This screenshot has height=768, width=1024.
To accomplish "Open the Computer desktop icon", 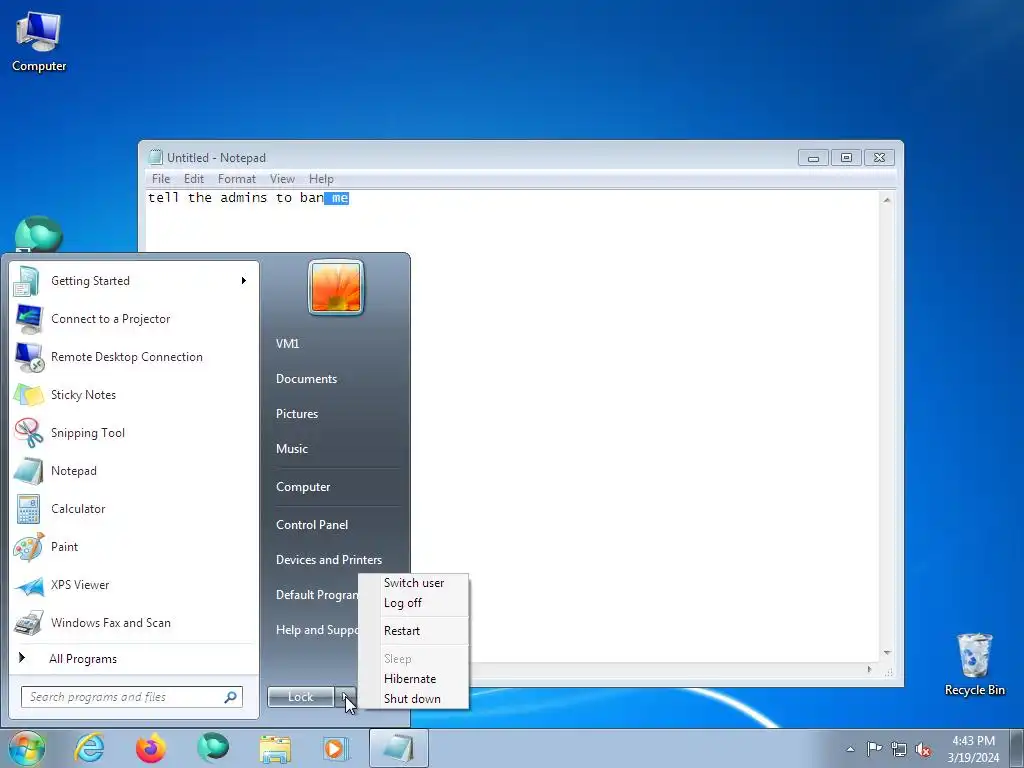I will 39,42.
